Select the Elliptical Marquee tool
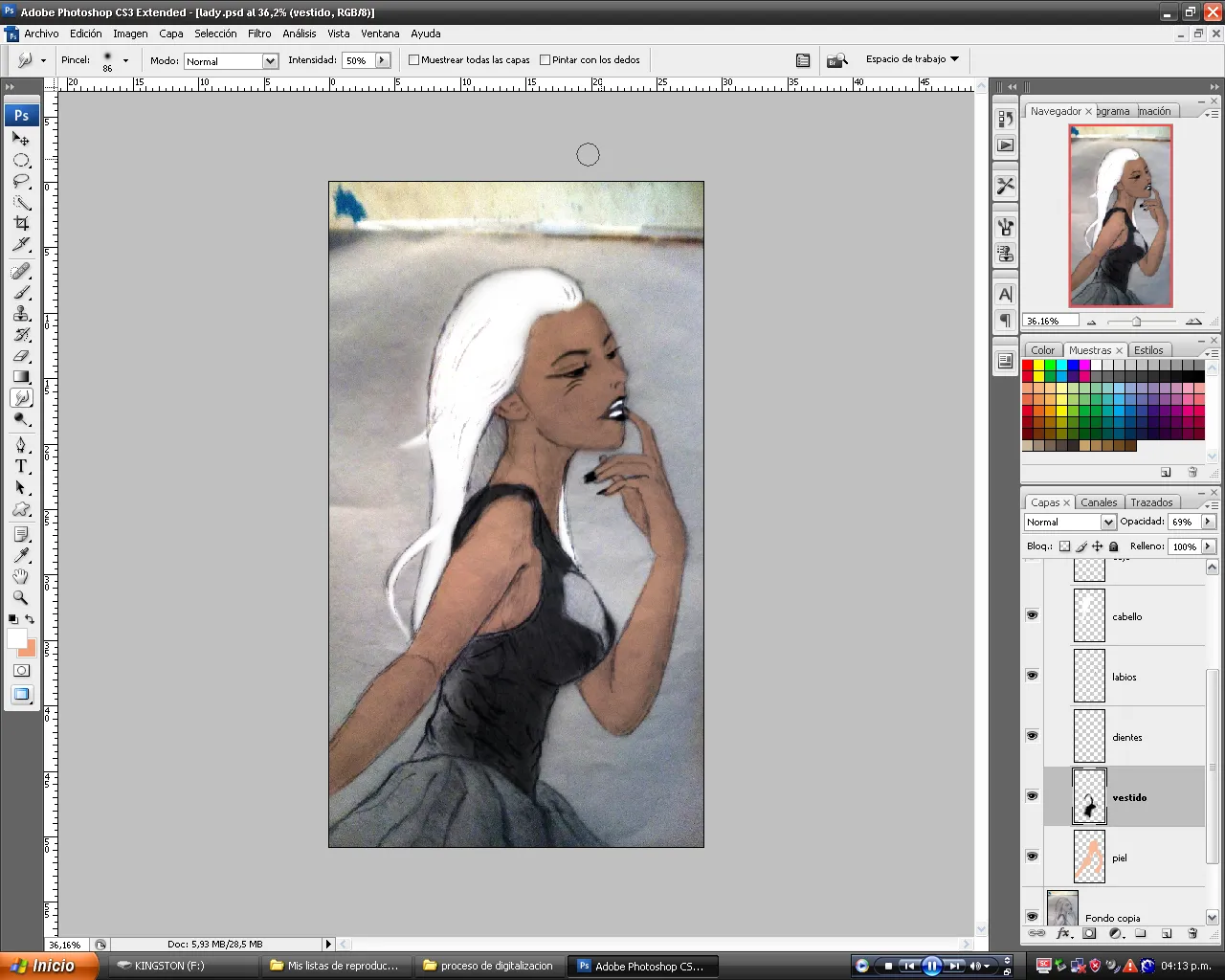The width and height of the screenshot is (1225, 980). (21, 161)
